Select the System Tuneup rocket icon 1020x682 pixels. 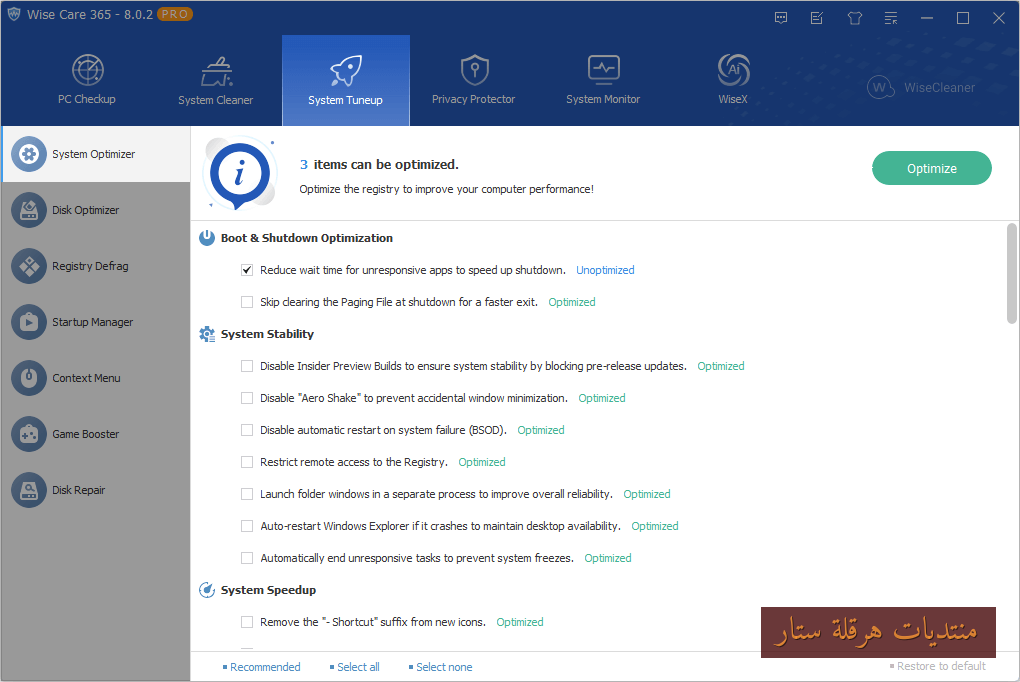[345, 70]
